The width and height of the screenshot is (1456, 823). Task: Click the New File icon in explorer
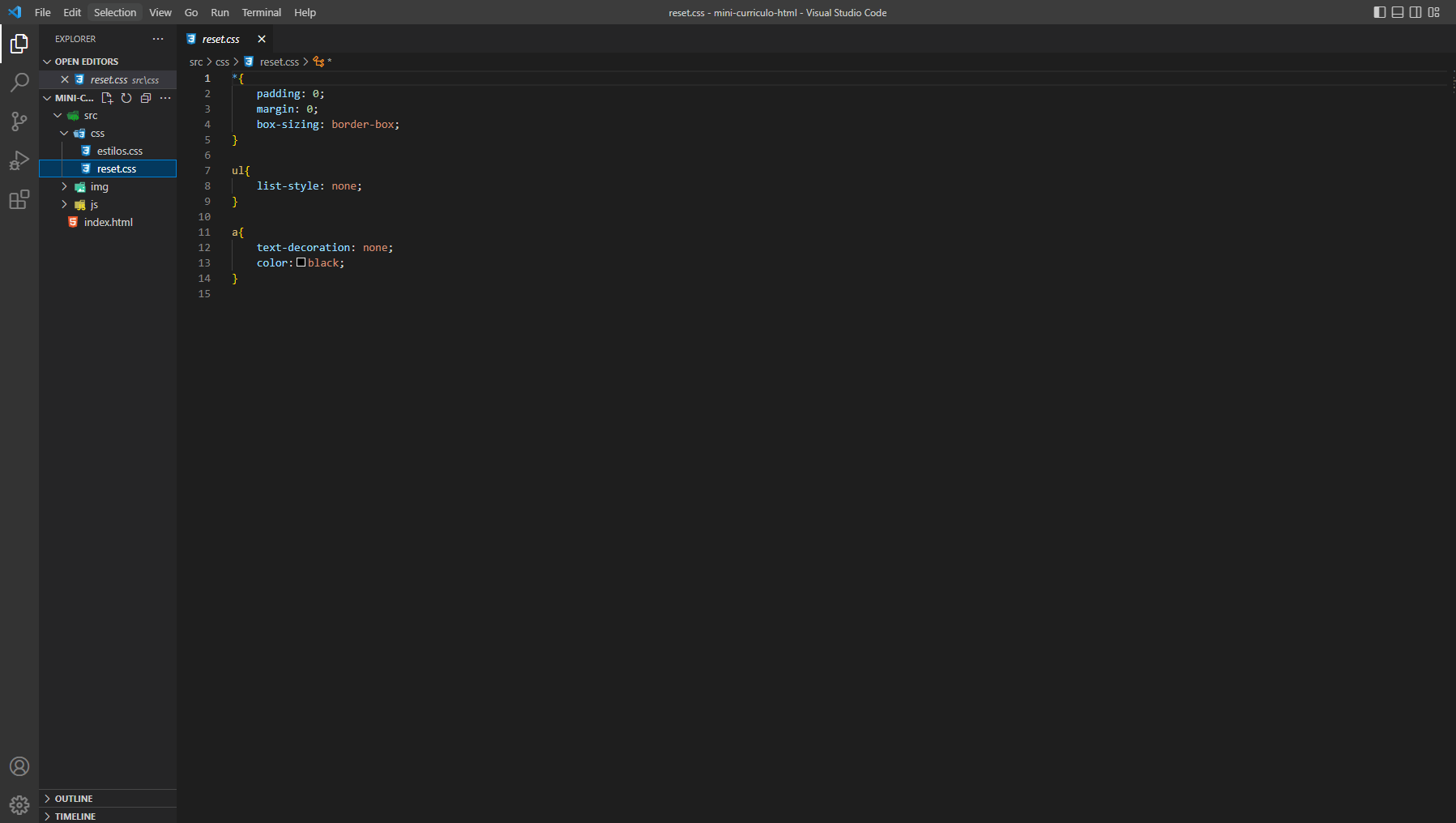click(x=107, y=98)
